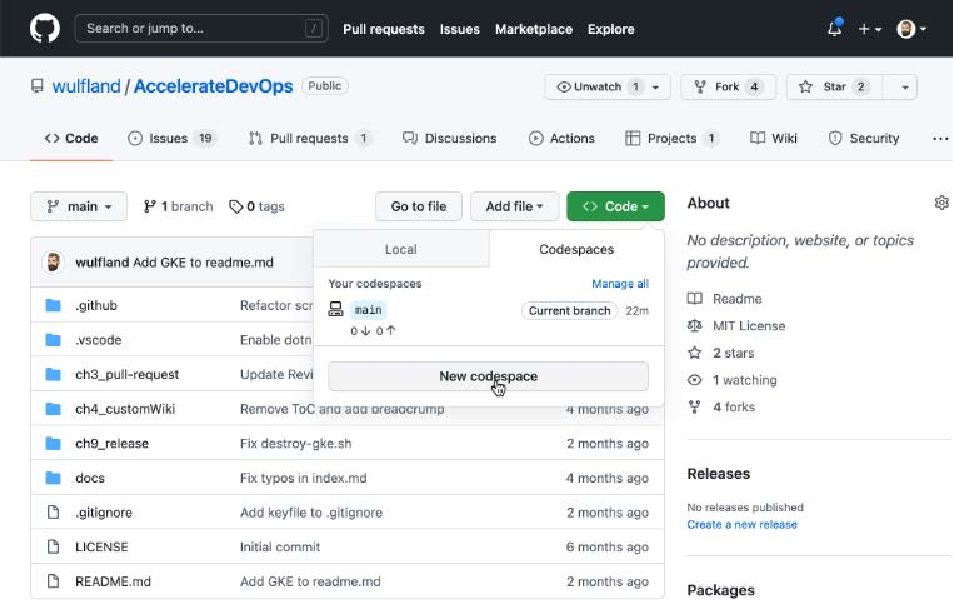Open the GitHub home logo
953x605 pixels.
click(45, 29)
